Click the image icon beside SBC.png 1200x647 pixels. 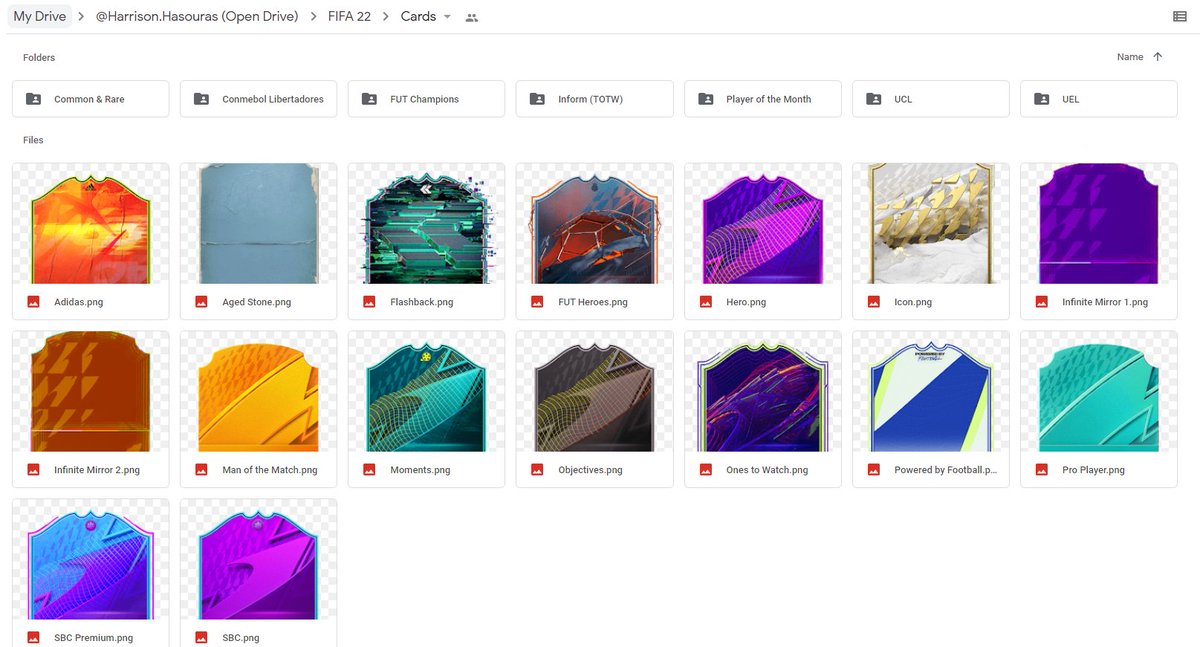201,637
